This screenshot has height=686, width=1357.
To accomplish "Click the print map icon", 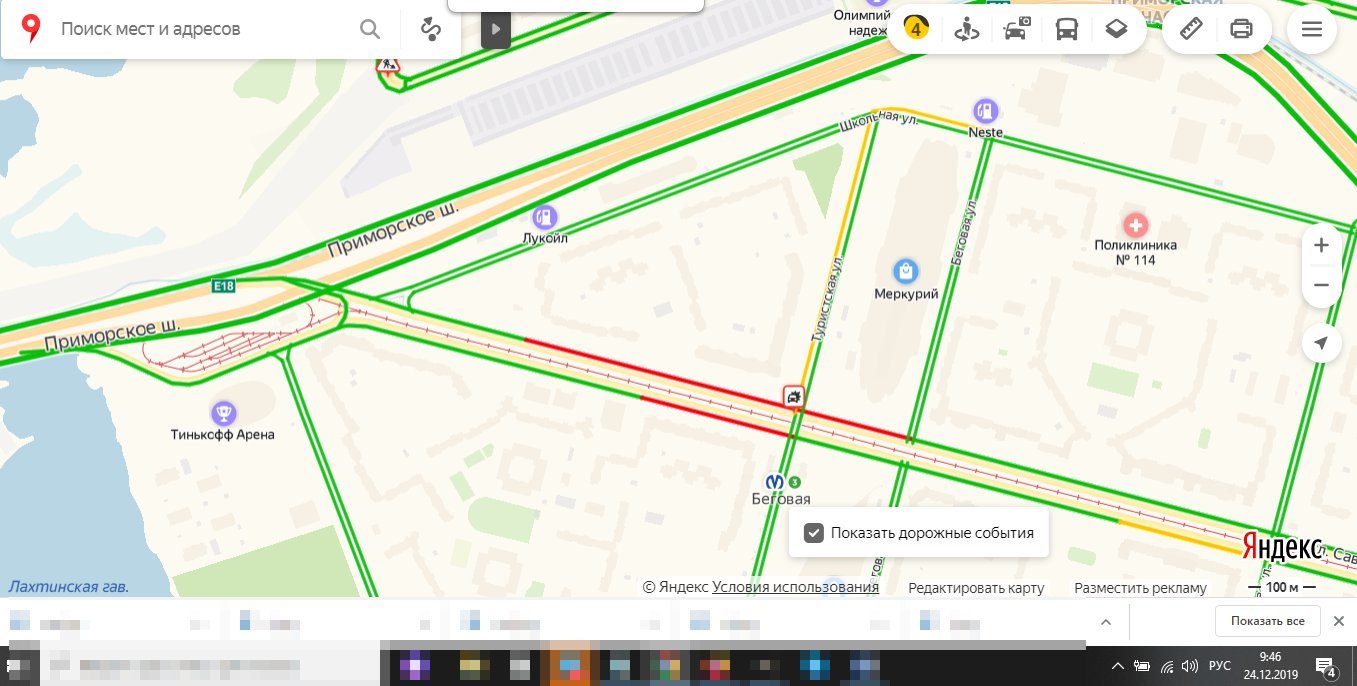I will pos(1241,29).
